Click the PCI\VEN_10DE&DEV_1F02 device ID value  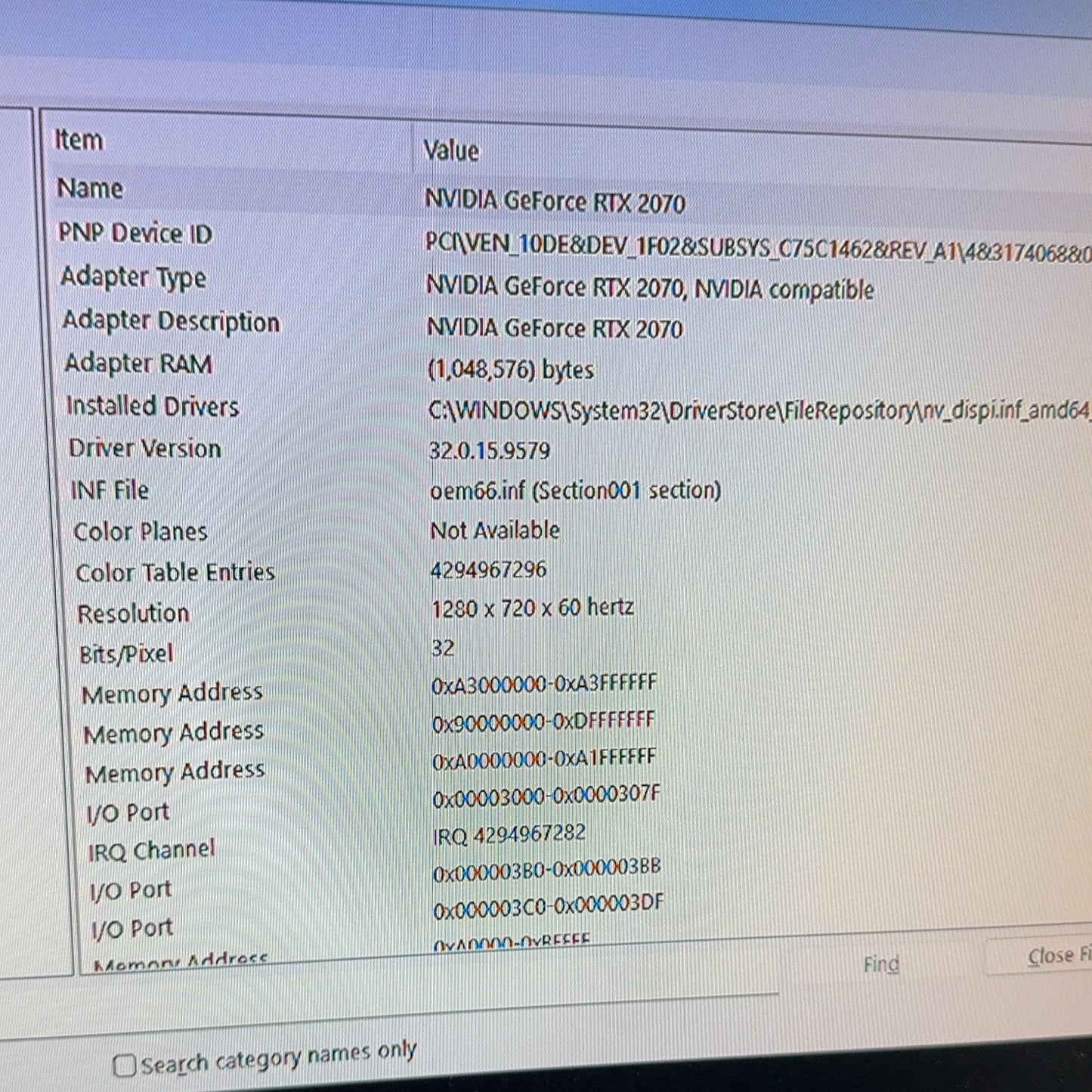click(x=758, y=247)
